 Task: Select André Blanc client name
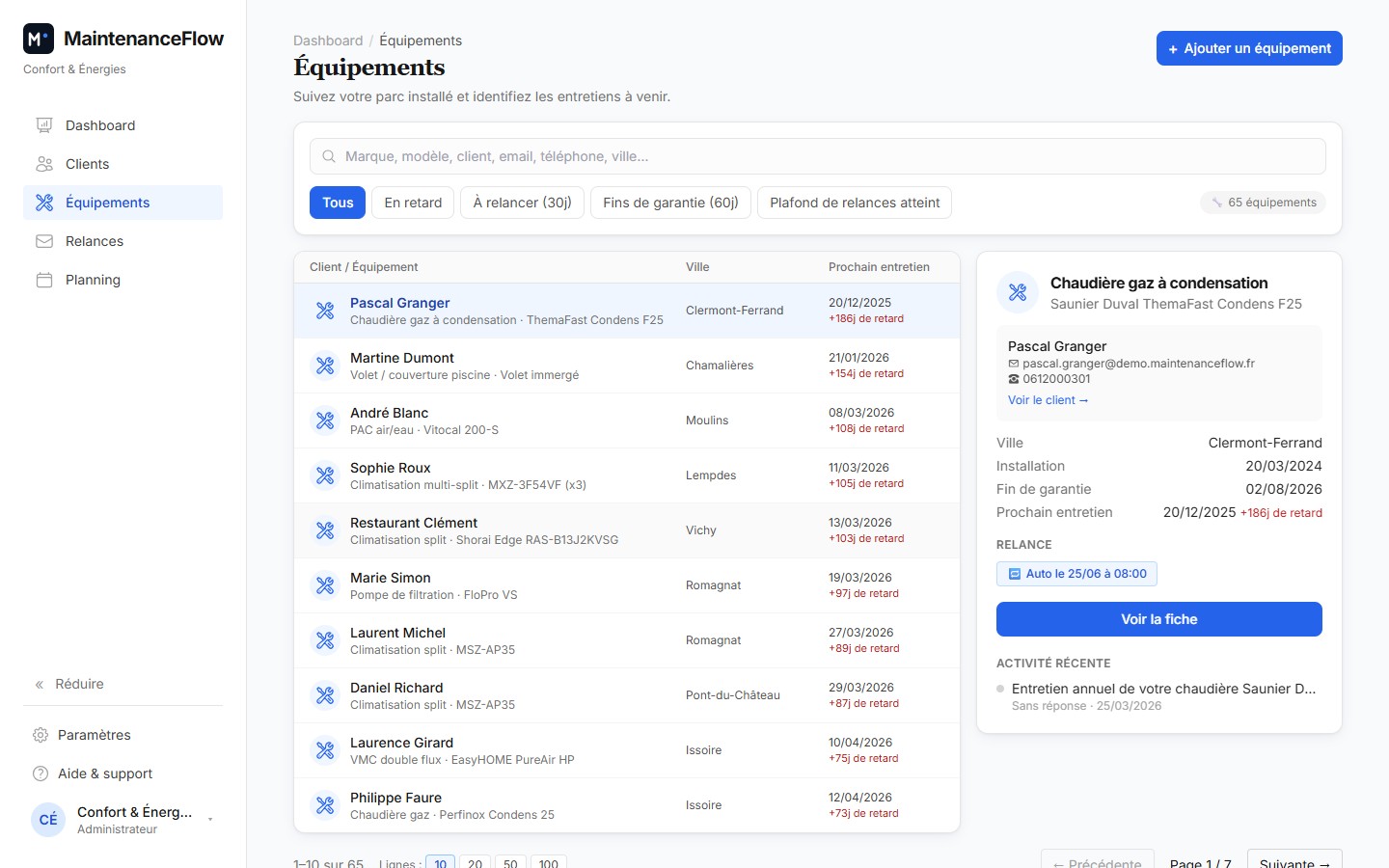[x=389, y=413]
